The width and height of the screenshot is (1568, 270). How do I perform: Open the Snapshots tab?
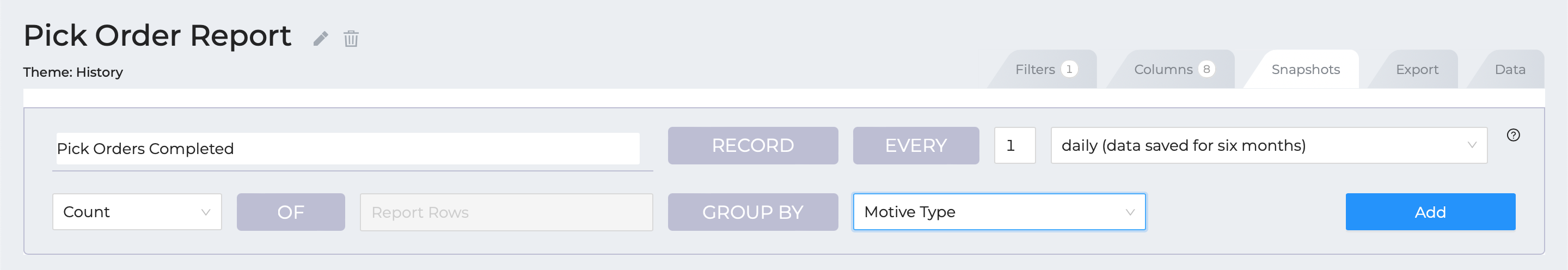click(1305, 69)
